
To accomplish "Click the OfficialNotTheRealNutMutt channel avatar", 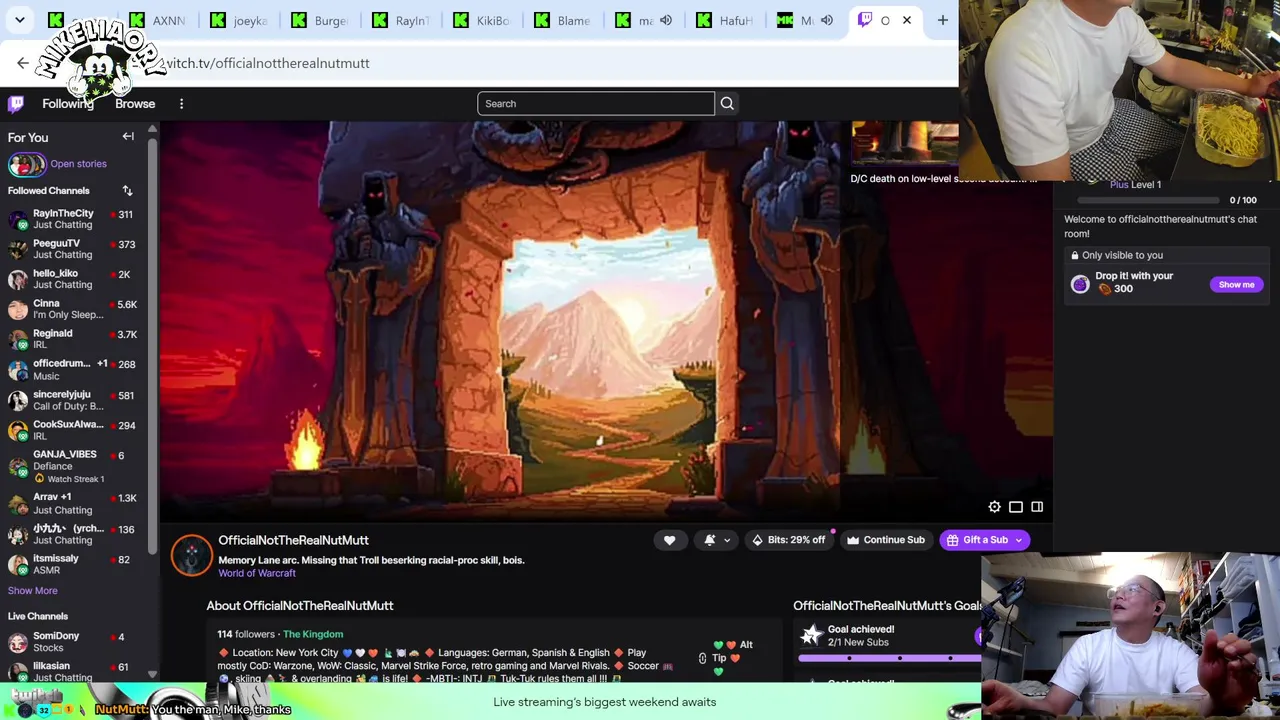I will (191, 556).
